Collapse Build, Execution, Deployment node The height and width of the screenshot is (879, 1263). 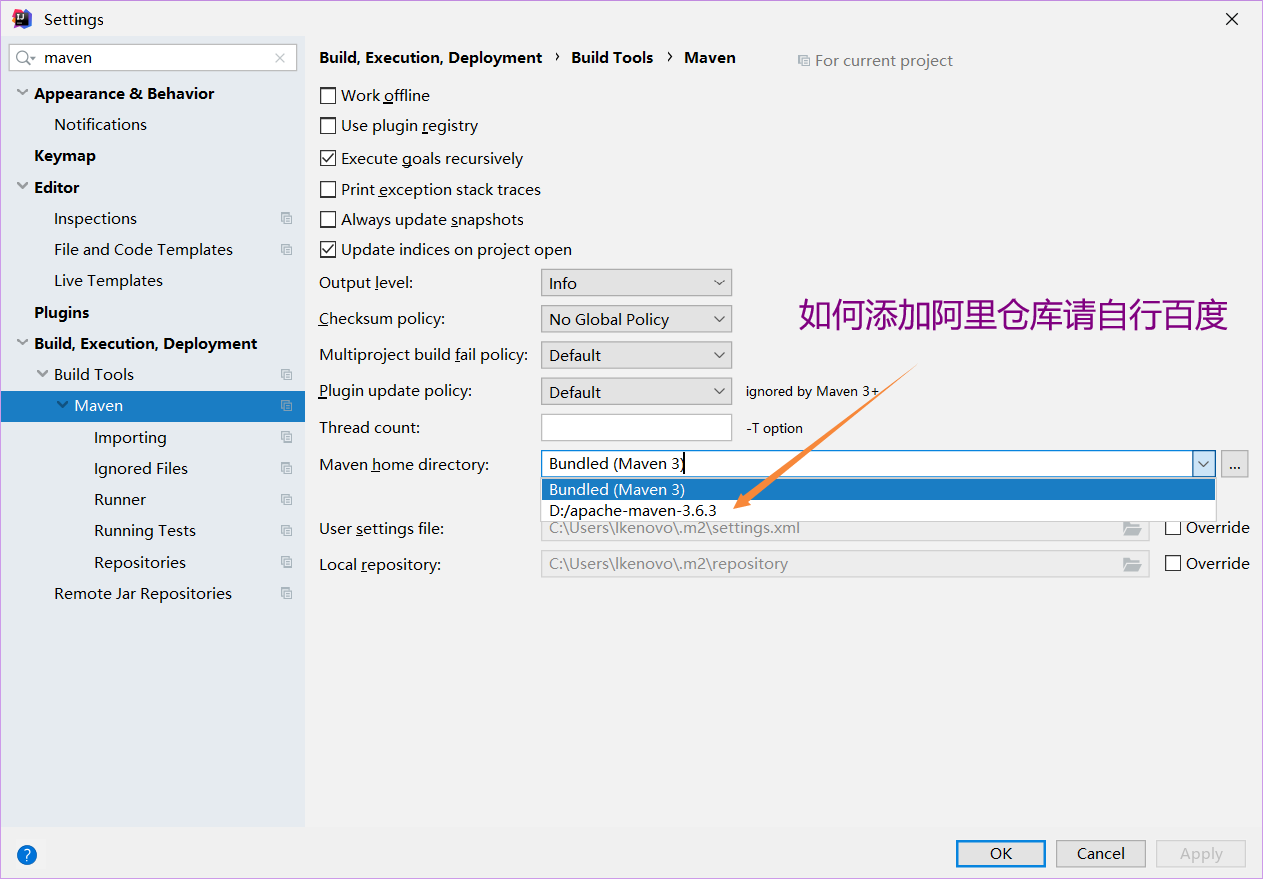22,343
